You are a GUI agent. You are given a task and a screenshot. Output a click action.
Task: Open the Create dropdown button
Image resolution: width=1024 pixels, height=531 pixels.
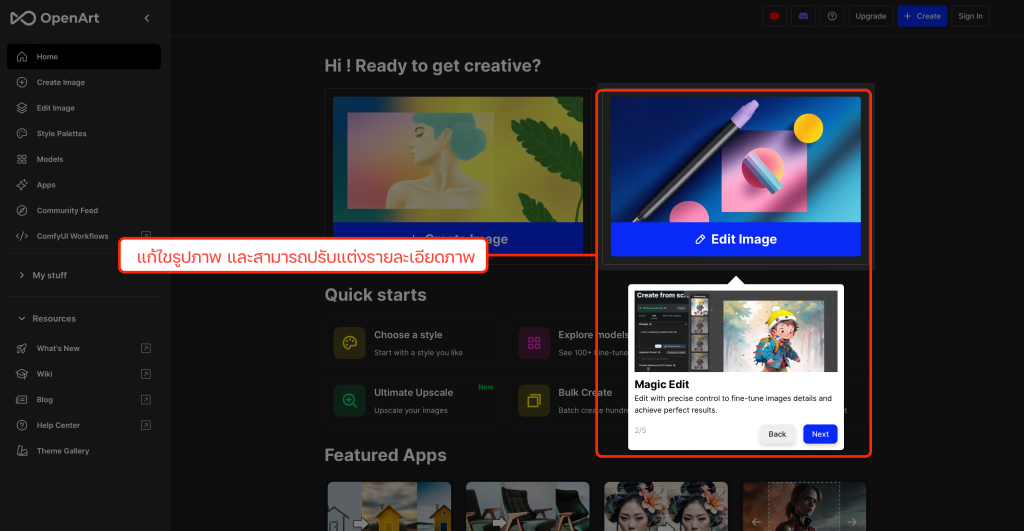(920, 16)
